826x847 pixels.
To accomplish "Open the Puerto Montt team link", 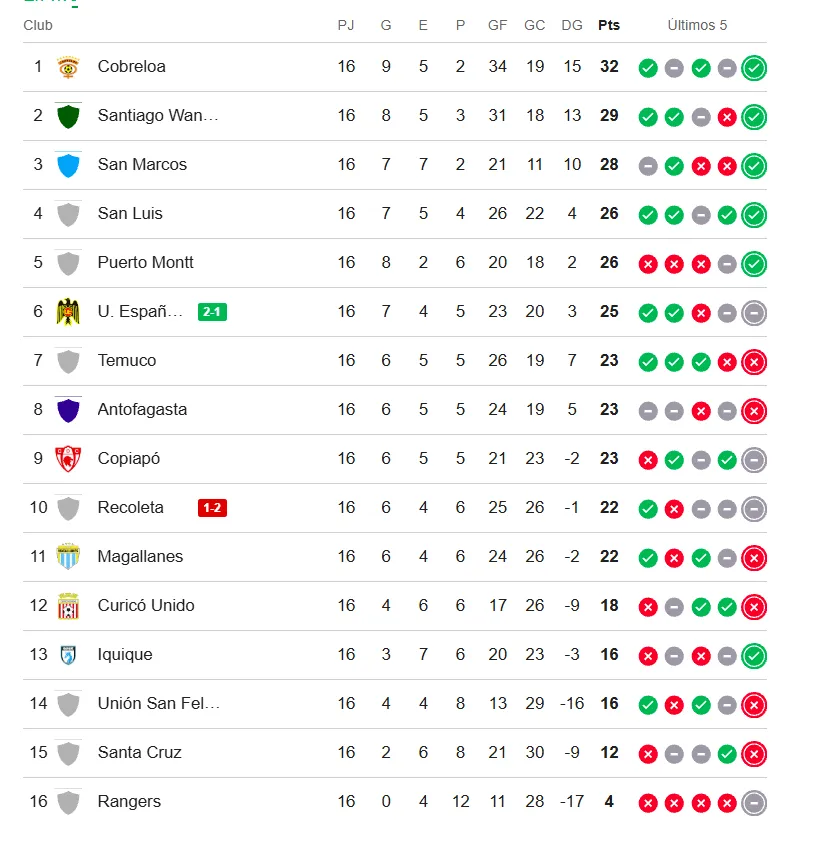I will pos(145,263).
